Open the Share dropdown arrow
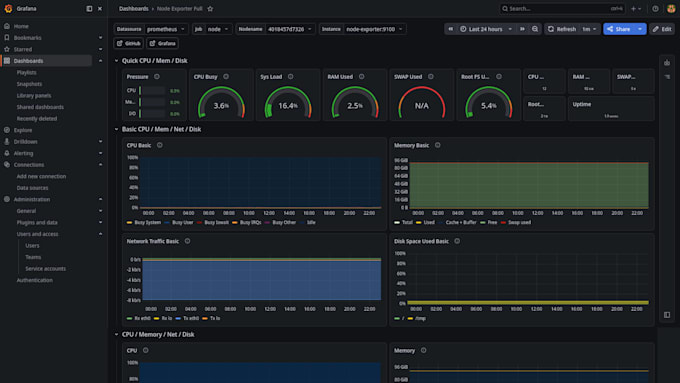 click(640, 29)
